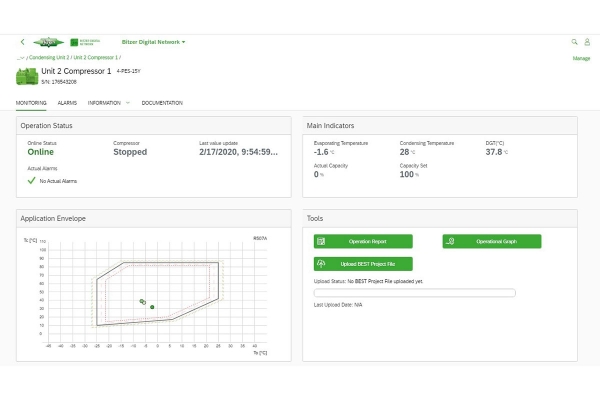
Task: Click the Actual Capacity value 0
Action: [316, 175]
